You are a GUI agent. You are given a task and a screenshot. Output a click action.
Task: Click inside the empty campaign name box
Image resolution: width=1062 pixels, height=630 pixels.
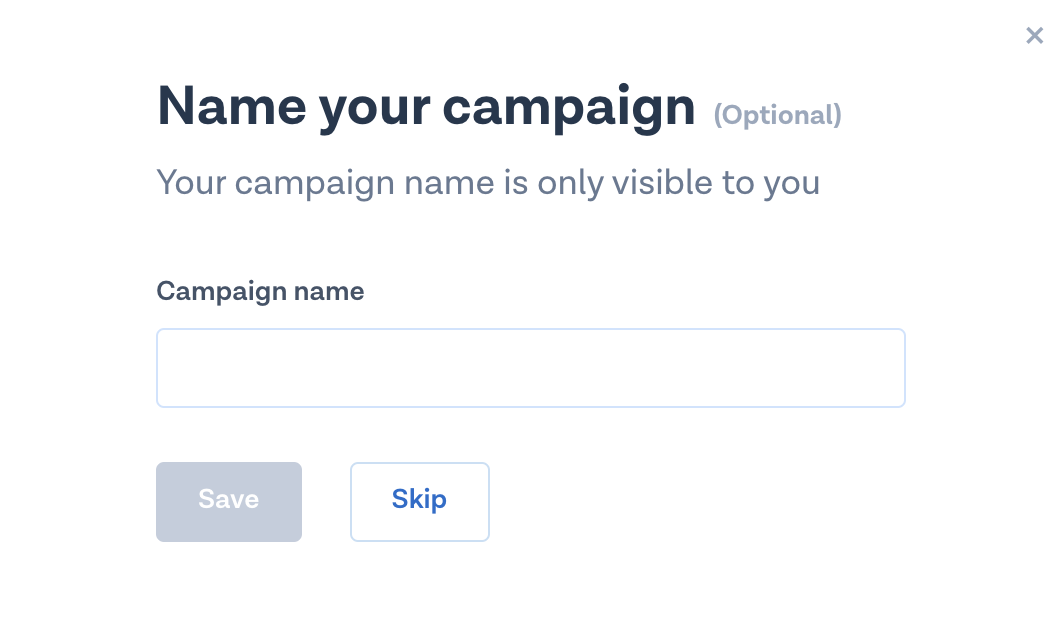(x=530, y=368)
